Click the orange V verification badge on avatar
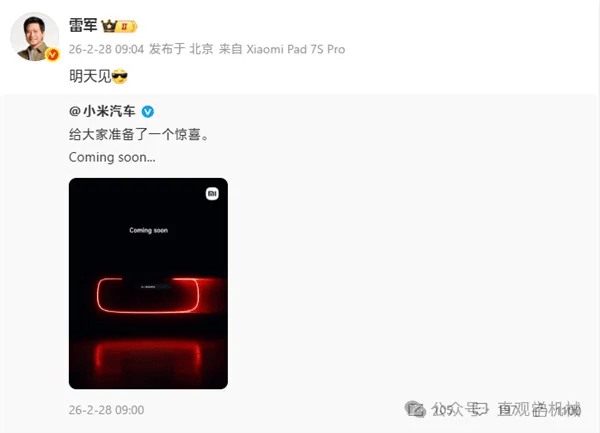600x433 pixels. (x=52, y=55)
